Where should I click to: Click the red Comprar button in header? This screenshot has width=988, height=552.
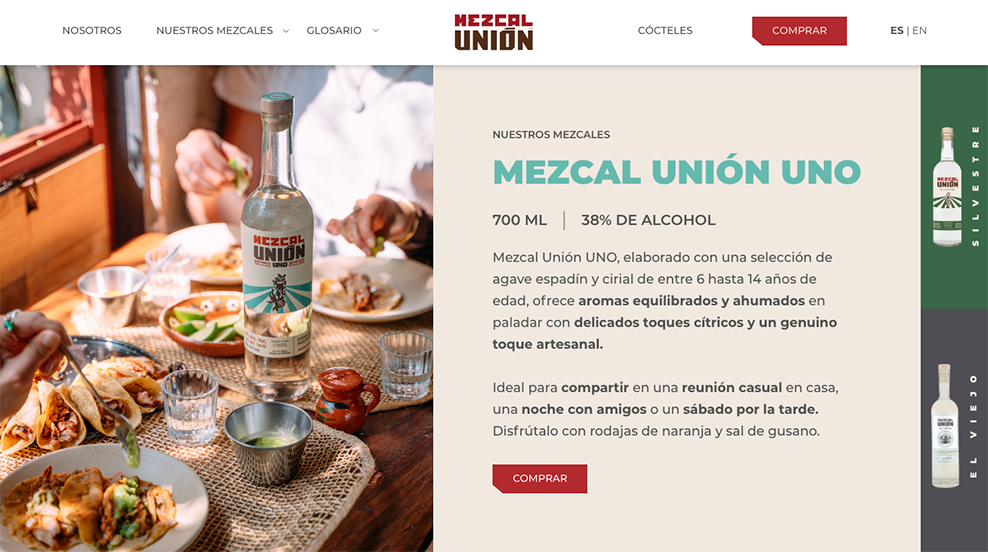point(799,31)
